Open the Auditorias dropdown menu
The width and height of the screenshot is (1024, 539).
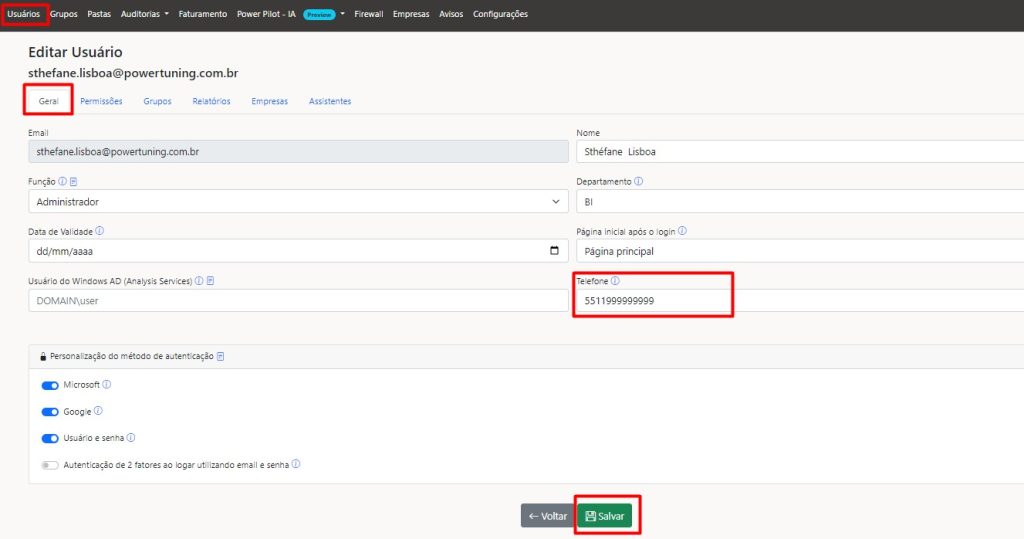pyautogui.click(x=144, y=14)
